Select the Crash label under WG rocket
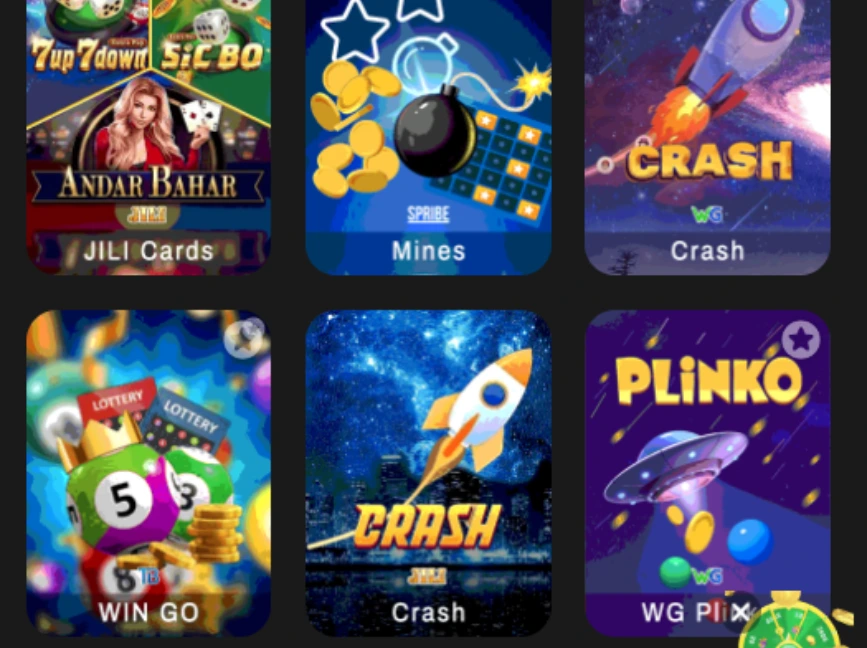867x648 pixels. [x=708, y=252]
